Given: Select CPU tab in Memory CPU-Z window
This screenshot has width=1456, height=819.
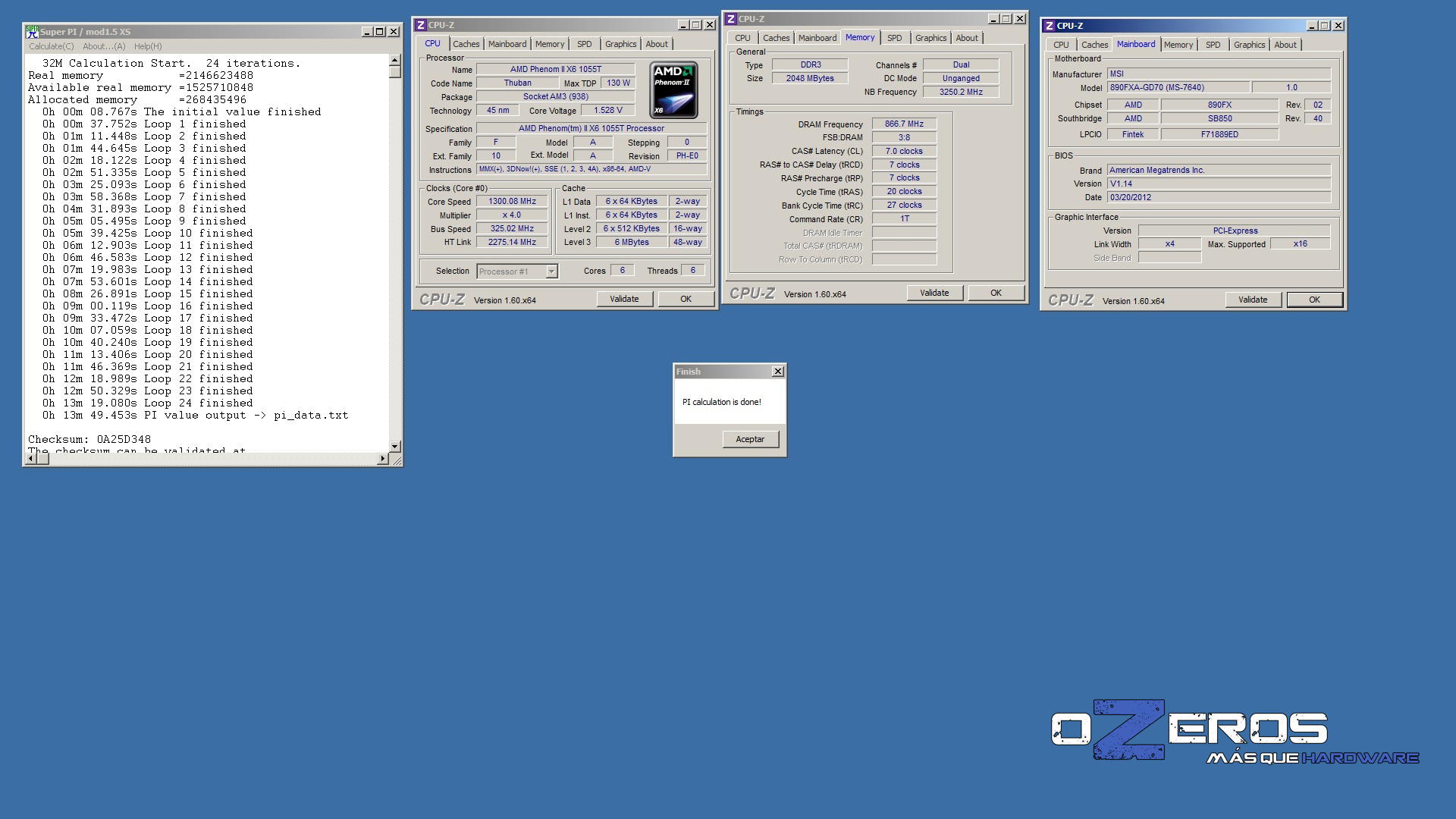Looking at the screenshot, I should [x=742, y=38].
